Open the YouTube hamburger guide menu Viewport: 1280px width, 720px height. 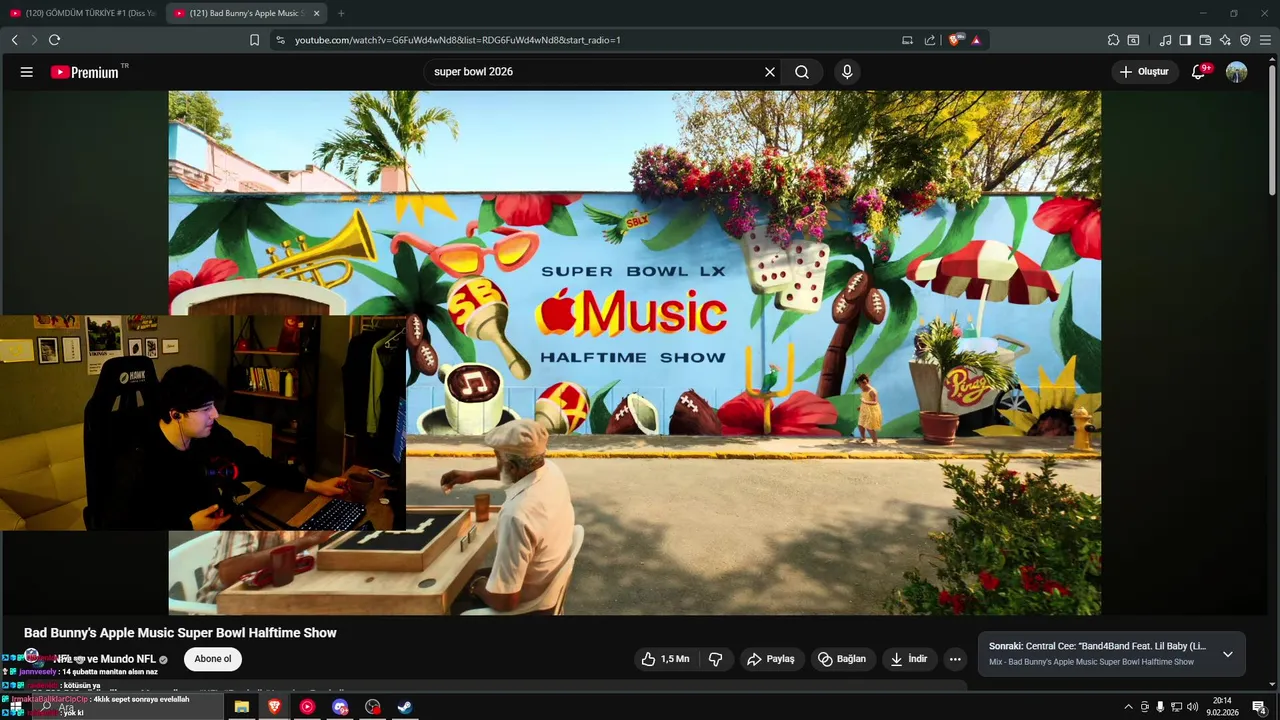(x=27, y=72)
